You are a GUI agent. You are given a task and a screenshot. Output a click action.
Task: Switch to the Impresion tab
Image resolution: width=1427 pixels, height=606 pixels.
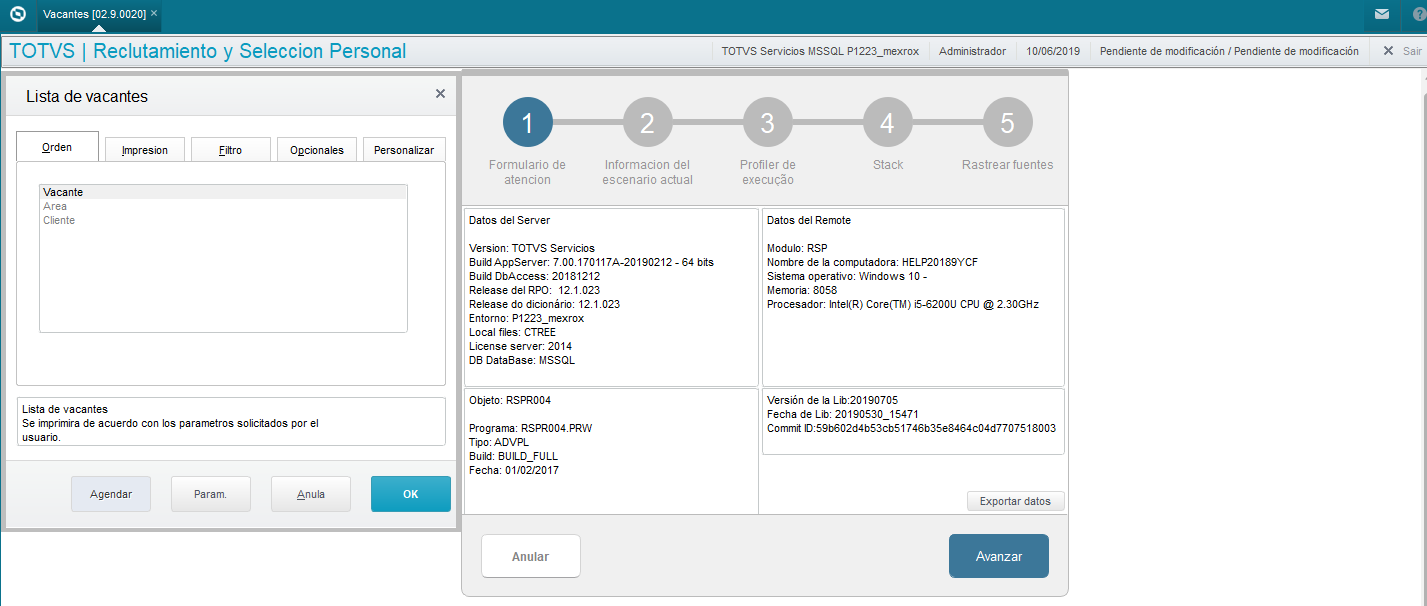(145, 150)
